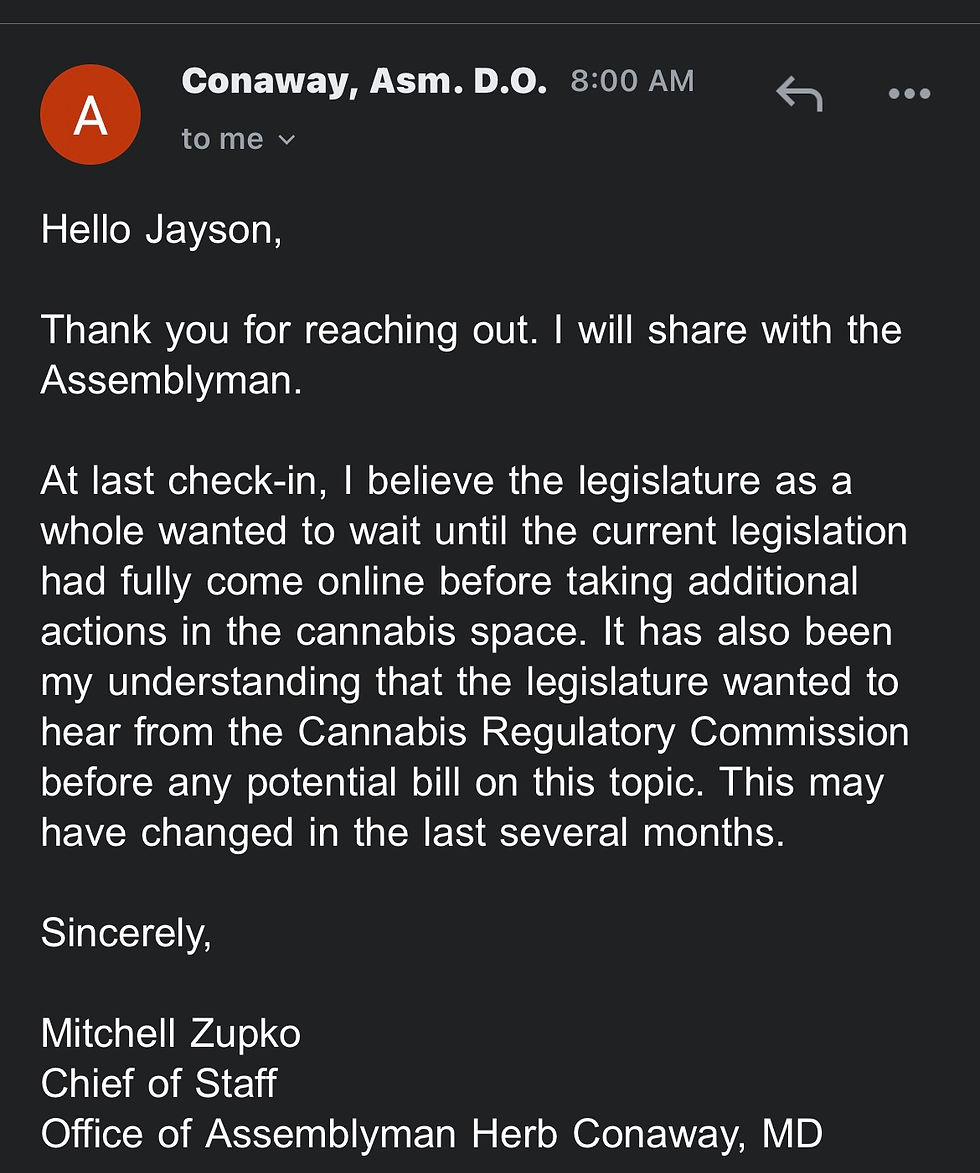Tap the 8:00 AM timestamp
Image resolution: width=980 pixels, height=1173 pixels.
pos(632,82)
